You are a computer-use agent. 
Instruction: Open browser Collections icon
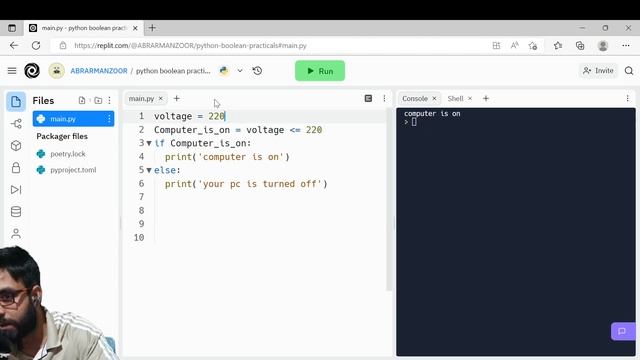580,45
